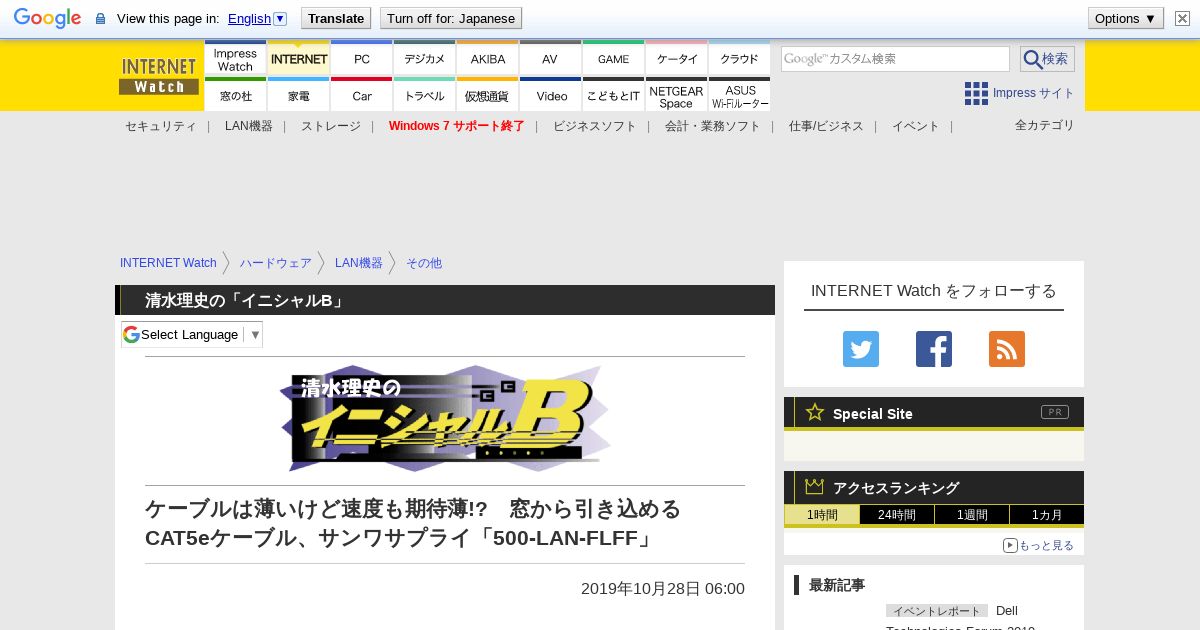The height and width of the screenshot is (630, 1200).
Task: Open the GAME tab
Action: (614, 59)
